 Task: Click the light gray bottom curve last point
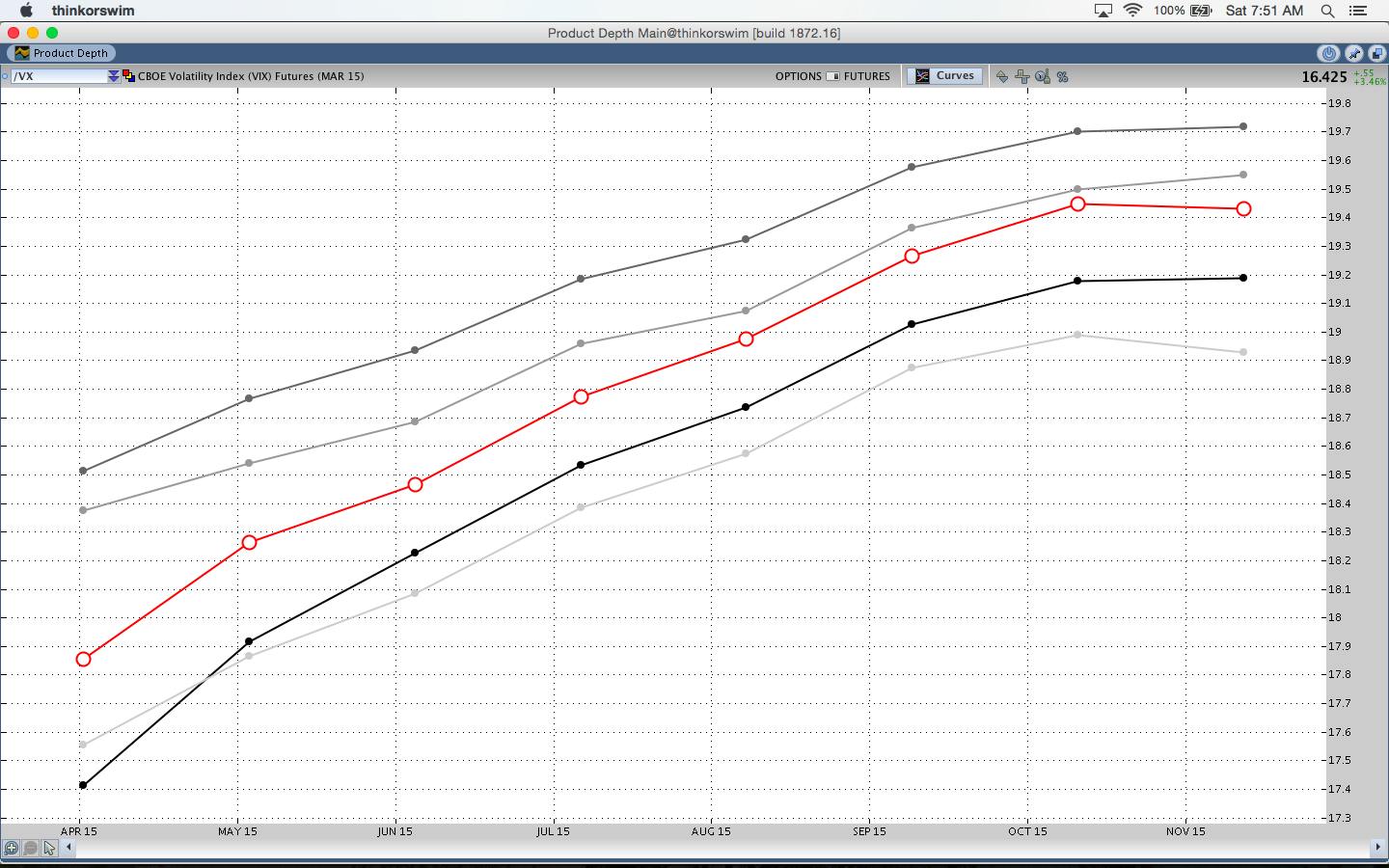pyautogui.click(x=1243, y=352)
